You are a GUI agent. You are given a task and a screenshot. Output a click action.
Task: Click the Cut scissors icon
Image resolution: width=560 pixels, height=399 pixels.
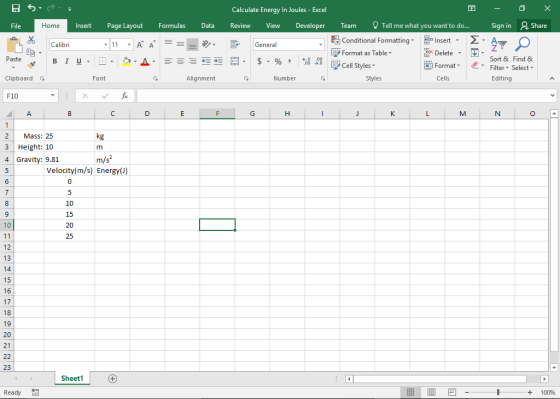pos(31,40)
